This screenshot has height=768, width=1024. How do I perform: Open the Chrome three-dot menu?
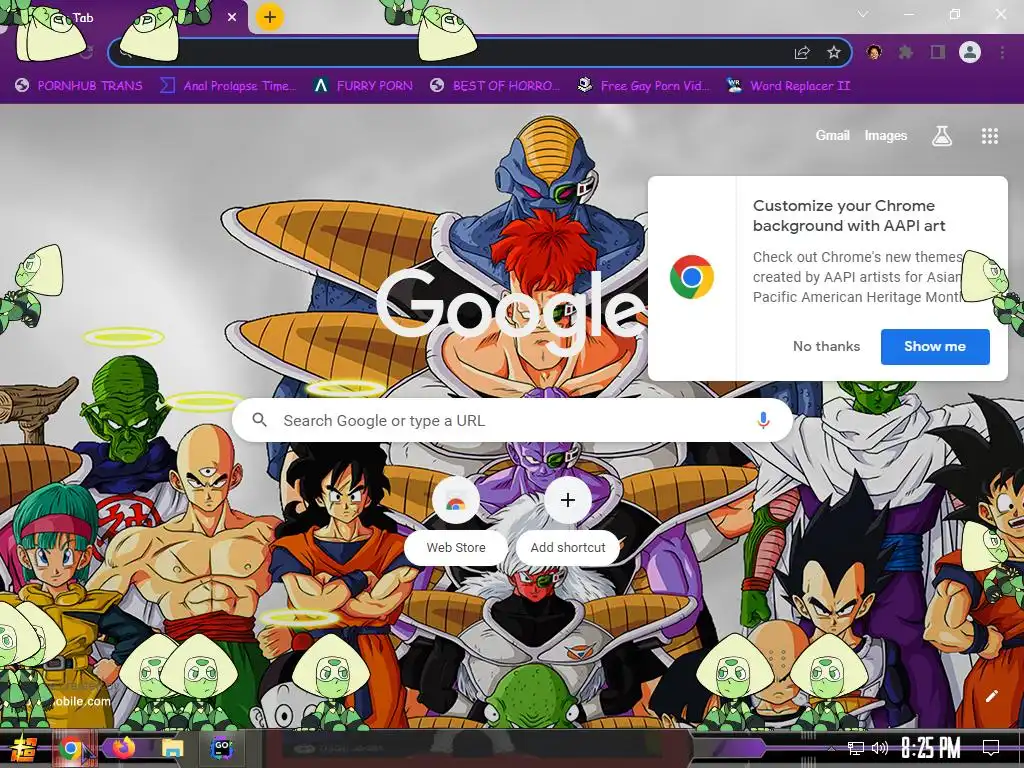click(1002, 52)
